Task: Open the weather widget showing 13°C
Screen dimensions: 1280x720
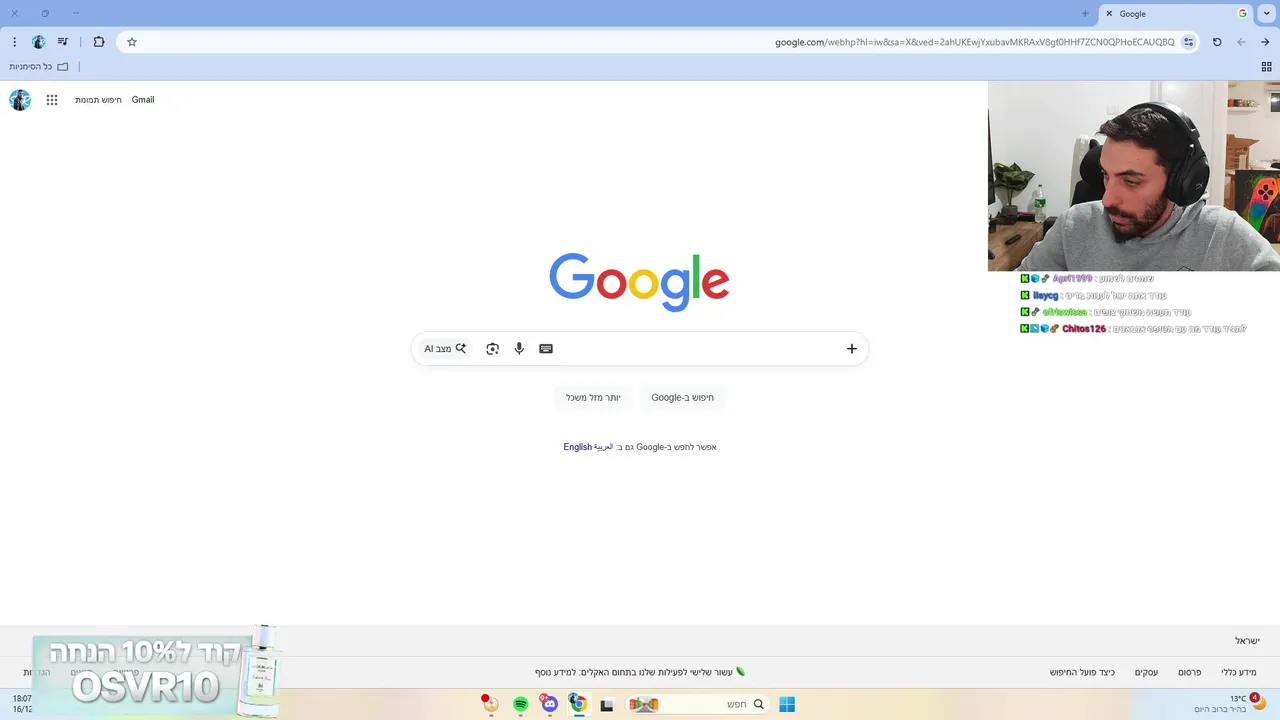Action: point(1231,704)
